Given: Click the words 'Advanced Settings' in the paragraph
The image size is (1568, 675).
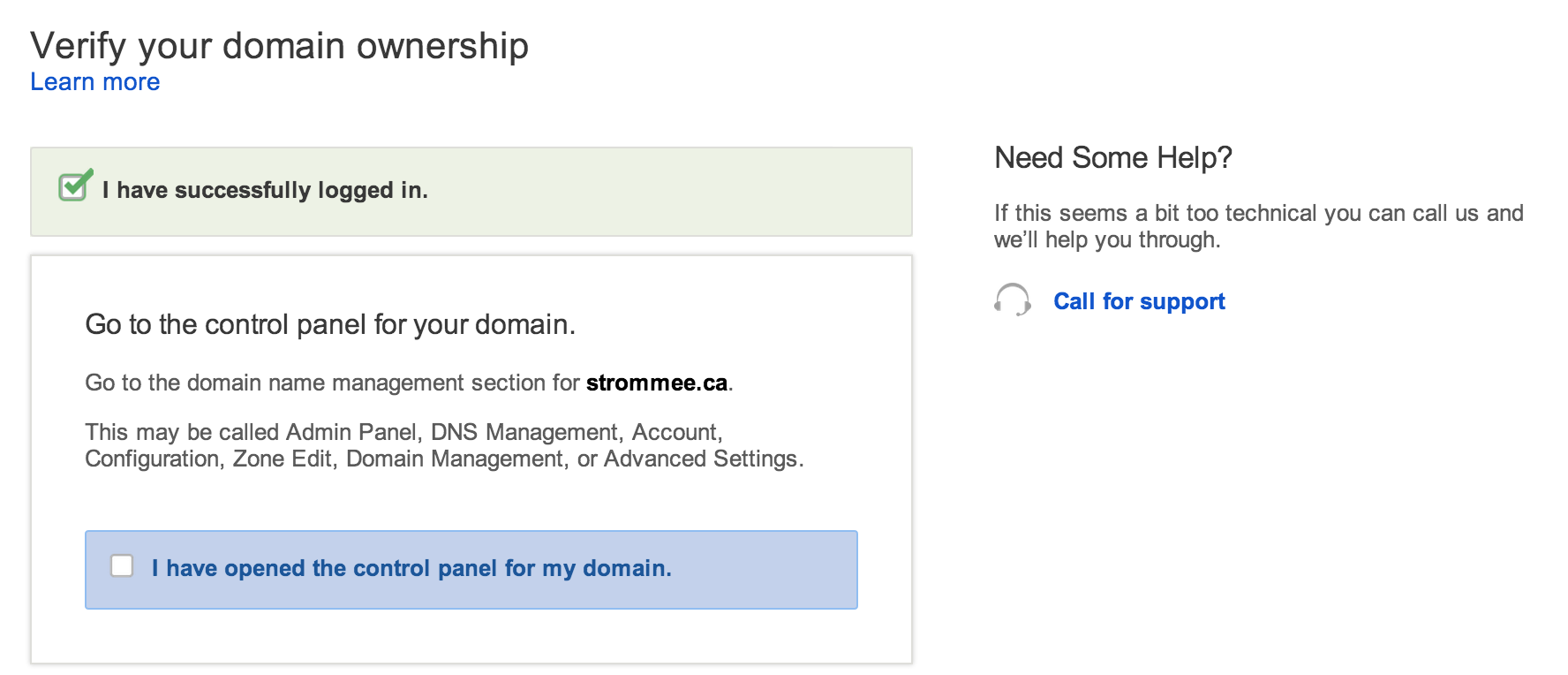Looking at the screenshot, I should coord(701,459).
